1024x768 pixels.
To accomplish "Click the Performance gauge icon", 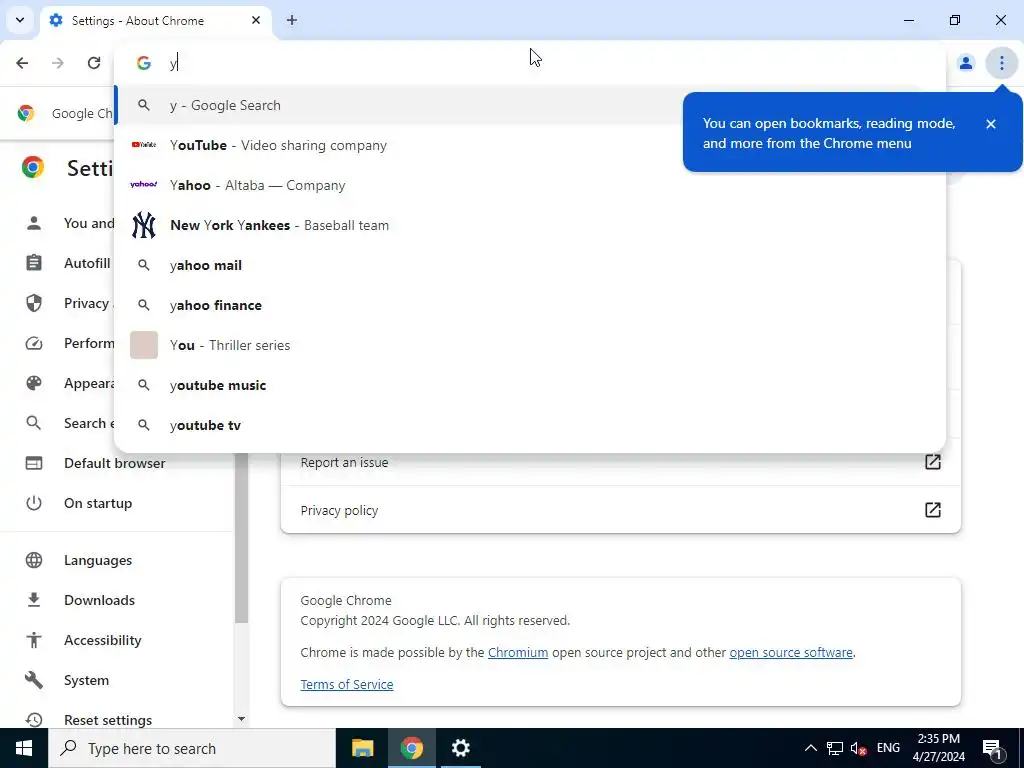I will click(x=34, y=343).
